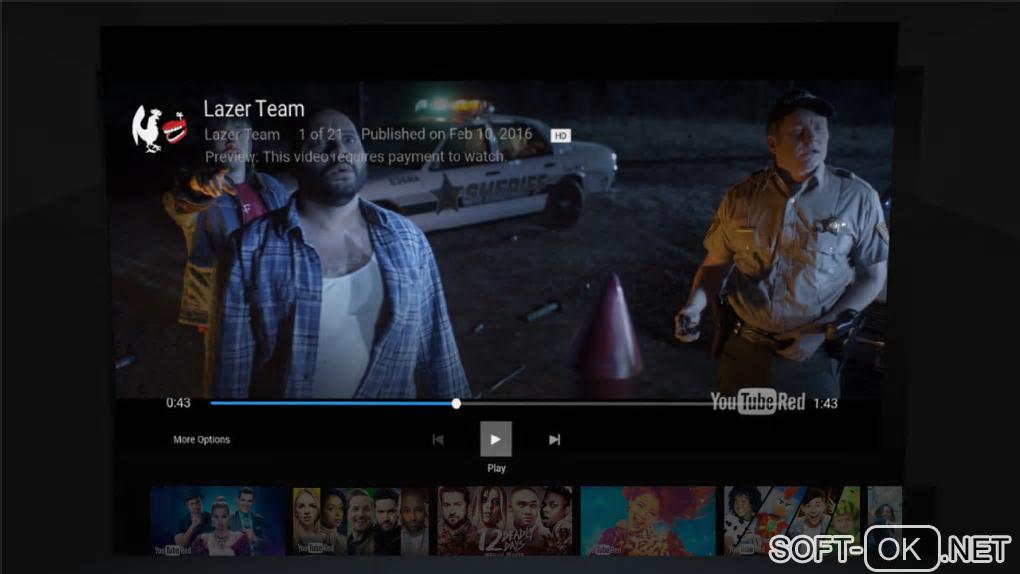Screen dimensions: 1020x574
Task: Open the fifth thumbnail with diagonal panels
Action: pyautogui.click(x=792, y=521)
